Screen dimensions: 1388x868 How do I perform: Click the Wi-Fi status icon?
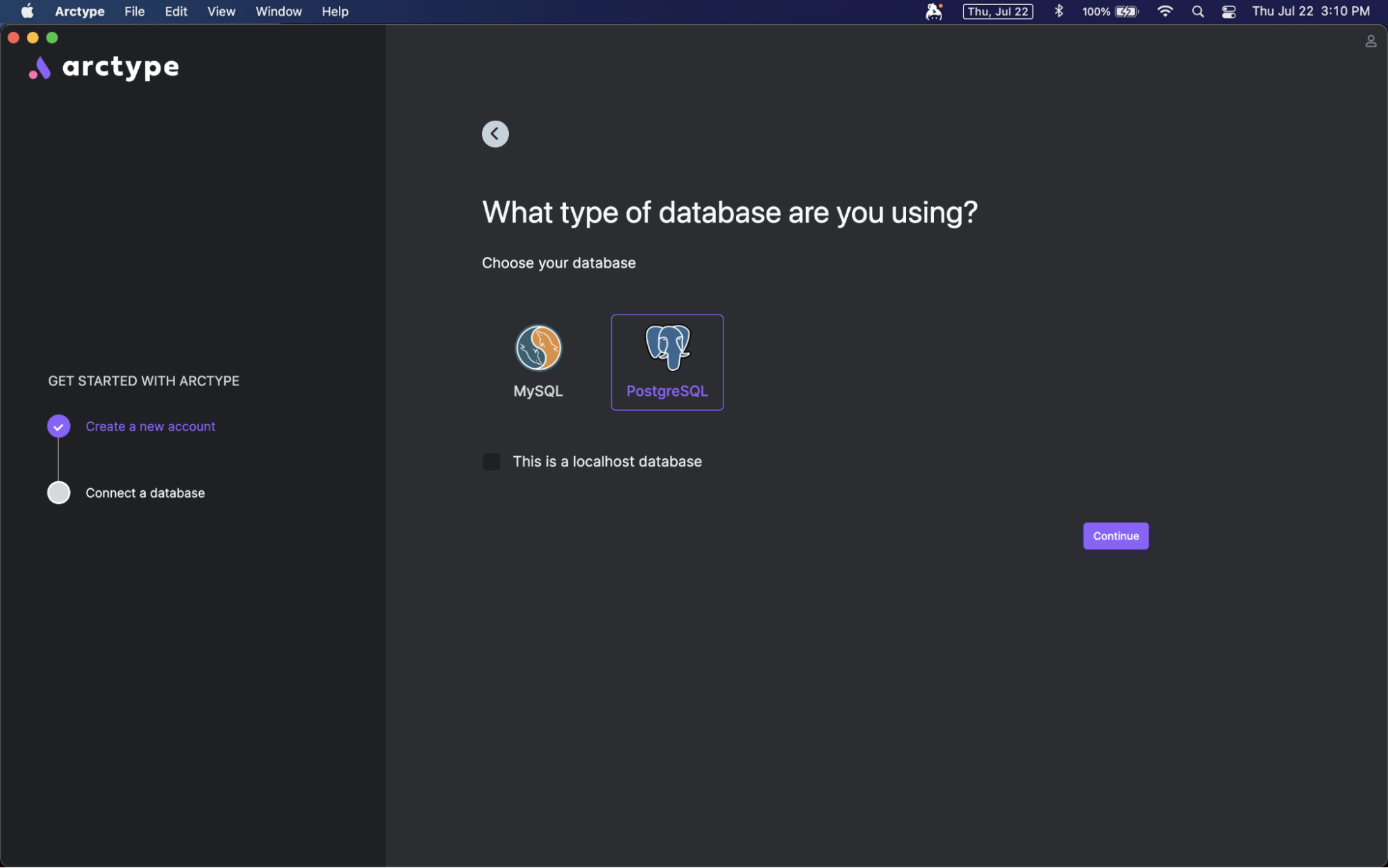click(1164, 12)
